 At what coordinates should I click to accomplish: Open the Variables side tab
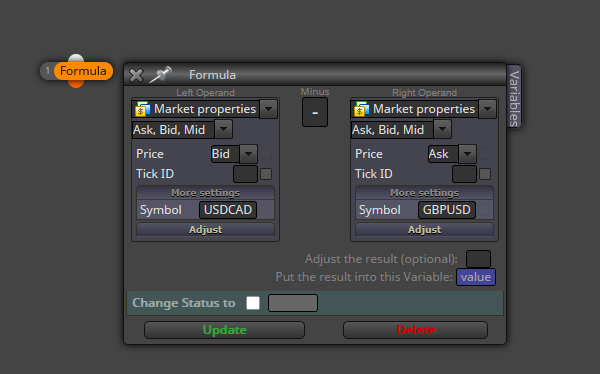click(514, 98)
